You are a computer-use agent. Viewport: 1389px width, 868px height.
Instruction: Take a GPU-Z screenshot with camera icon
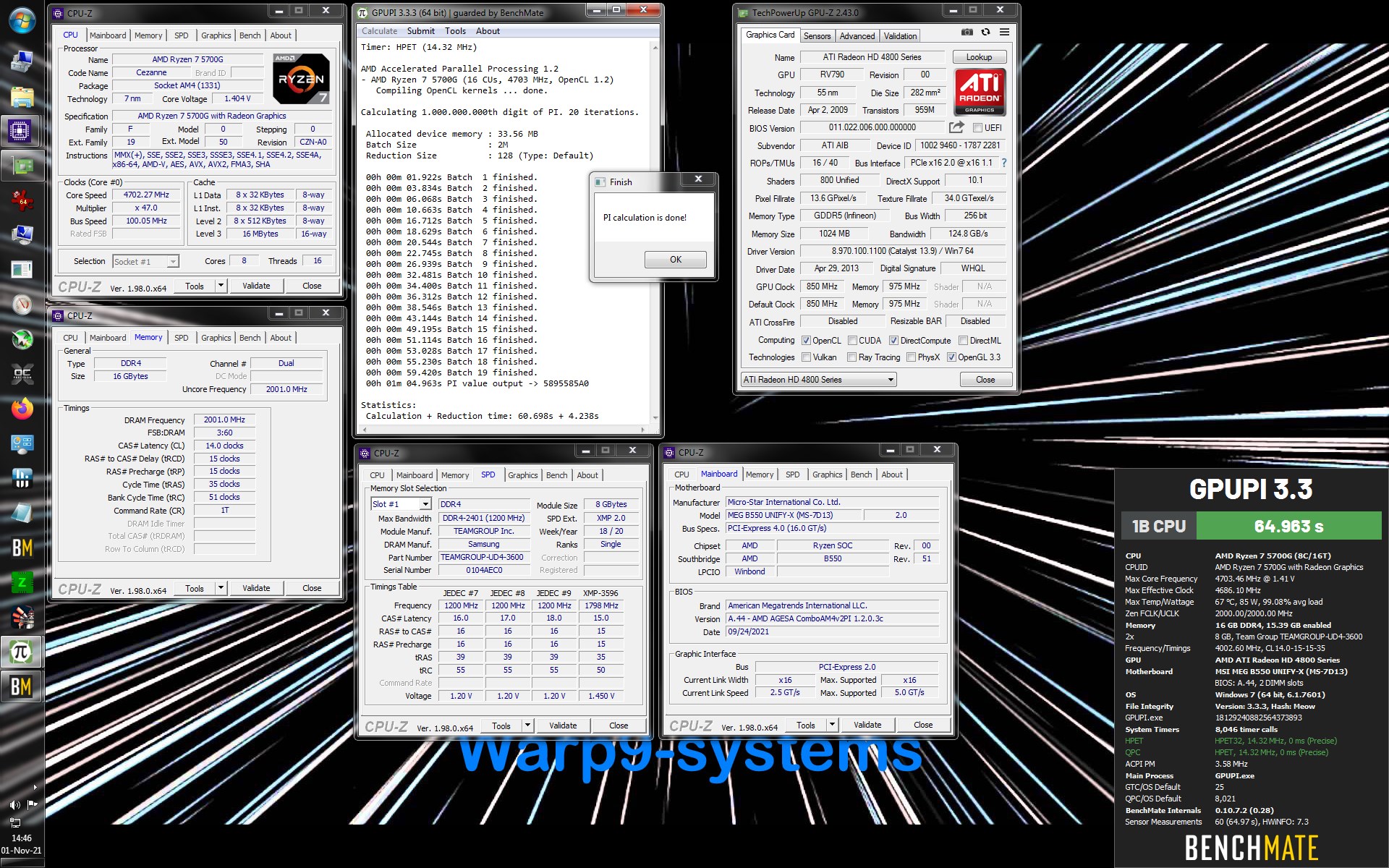pyautogui.click(x=967, y=32)
